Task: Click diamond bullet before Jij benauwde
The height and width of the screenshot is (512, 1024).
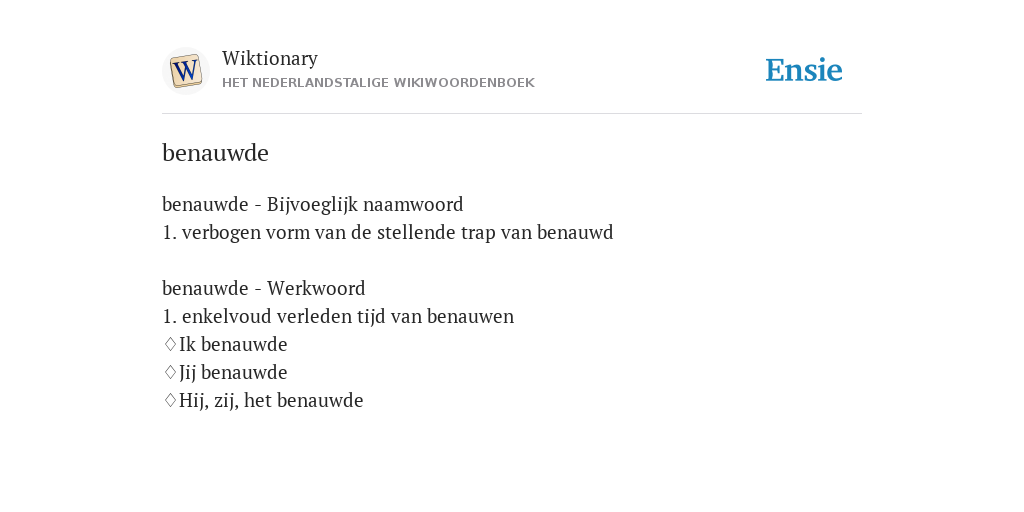Action: pyautogui.click(x=170, y=372)
